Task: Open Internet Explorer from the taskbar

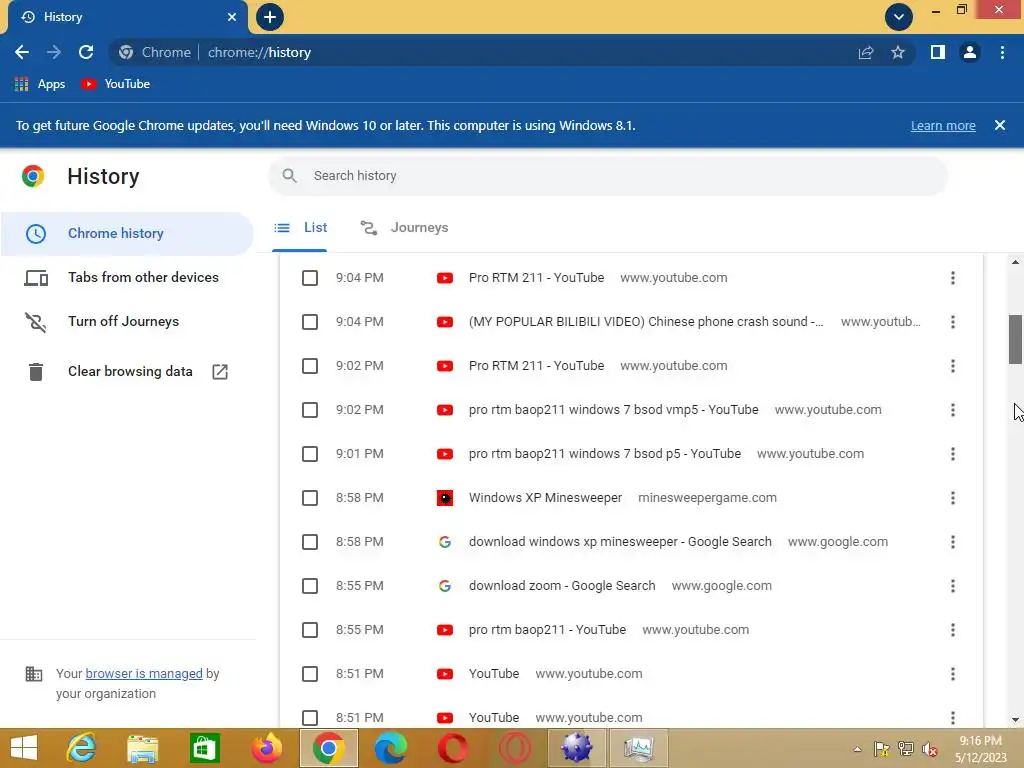Action: (82, 748)
